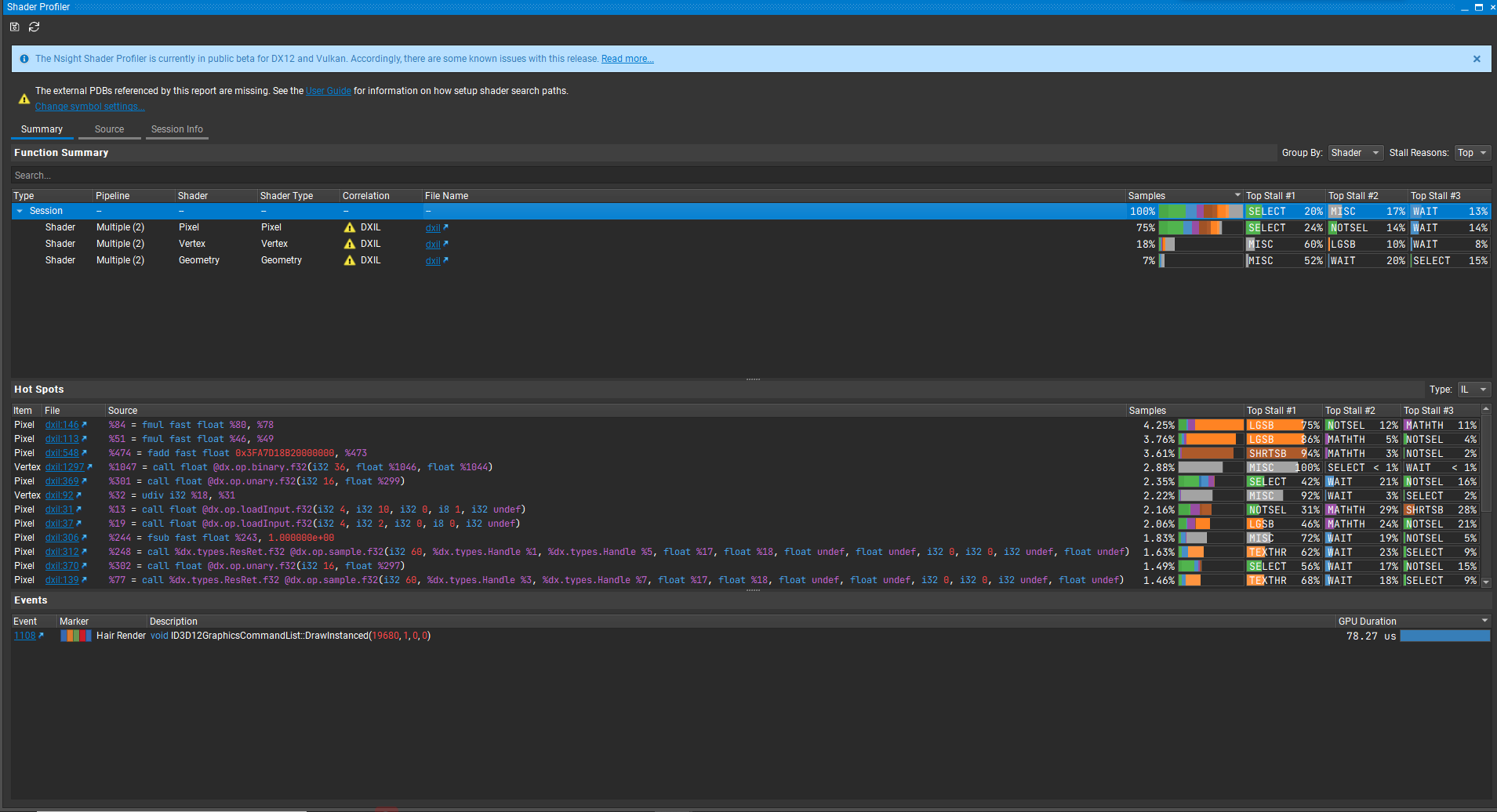Switch to the Source tab
Image resolution: width=1497 pixels, height=812 pixels.
point(110,129)
